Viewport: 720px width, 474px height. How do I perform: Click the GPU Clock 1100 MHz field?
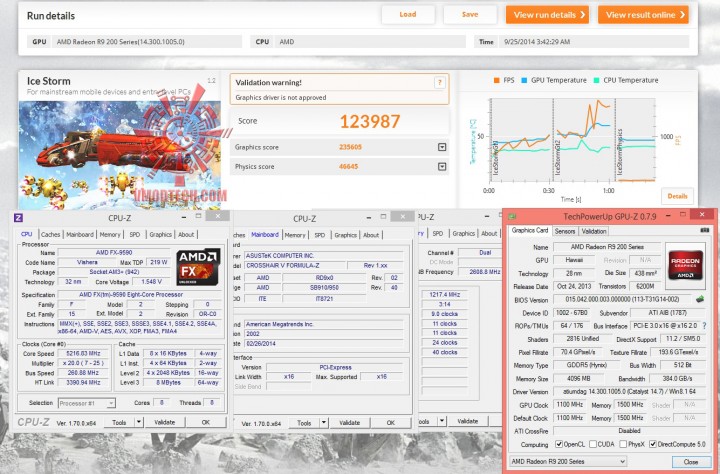pyautogui.click(x=569, y=405)
